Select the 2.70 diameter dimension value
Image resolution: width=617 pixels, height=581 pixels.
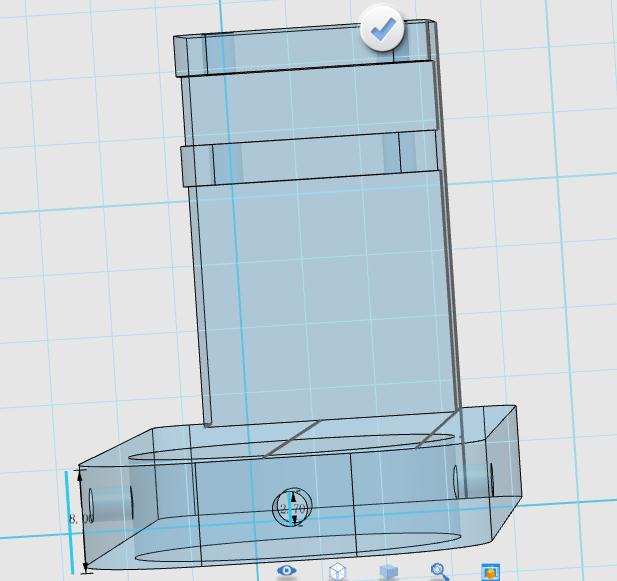[293, 510]
